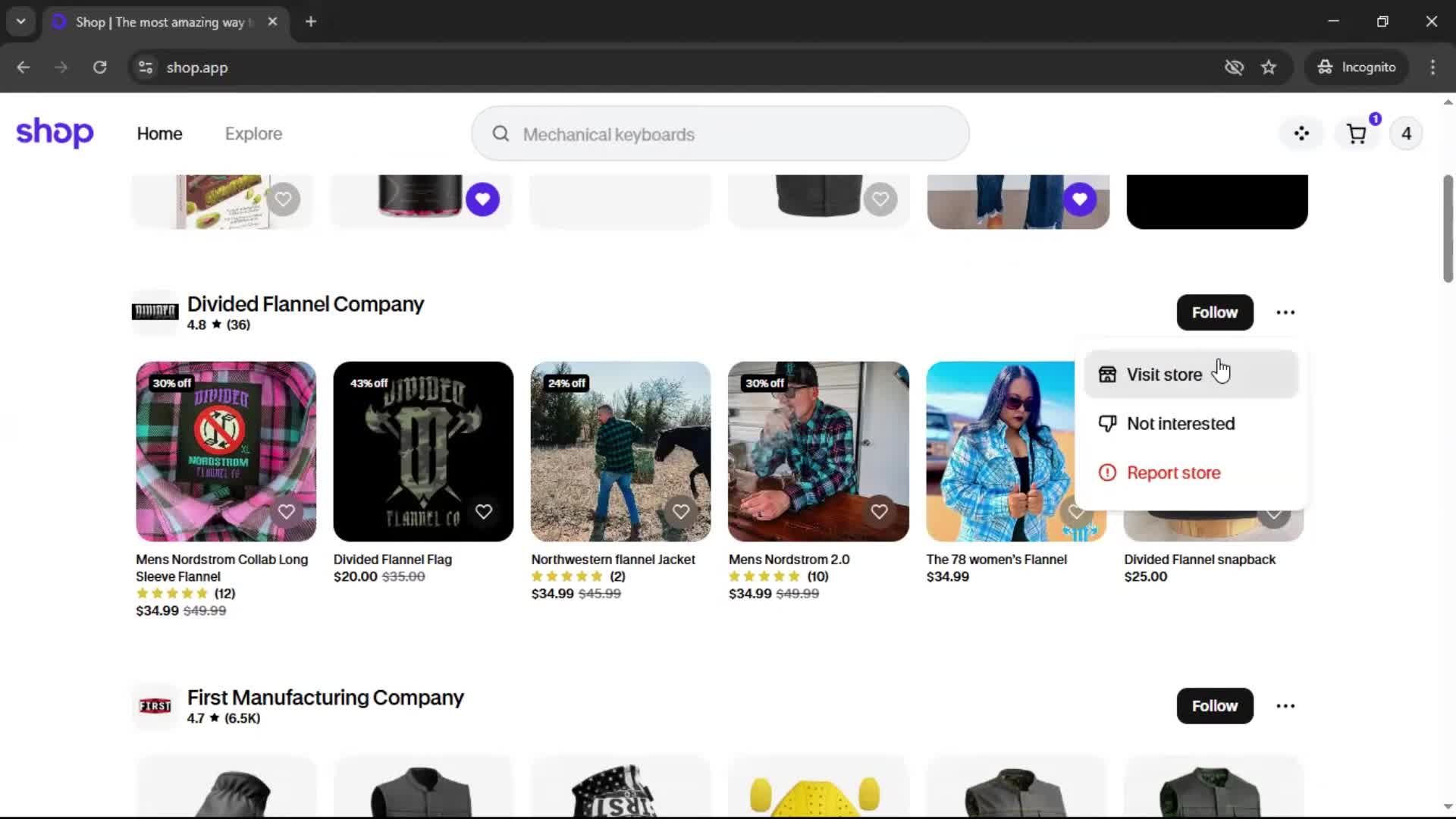Toggle heart on Northwestern flannel Jacket

pos(681,512)
